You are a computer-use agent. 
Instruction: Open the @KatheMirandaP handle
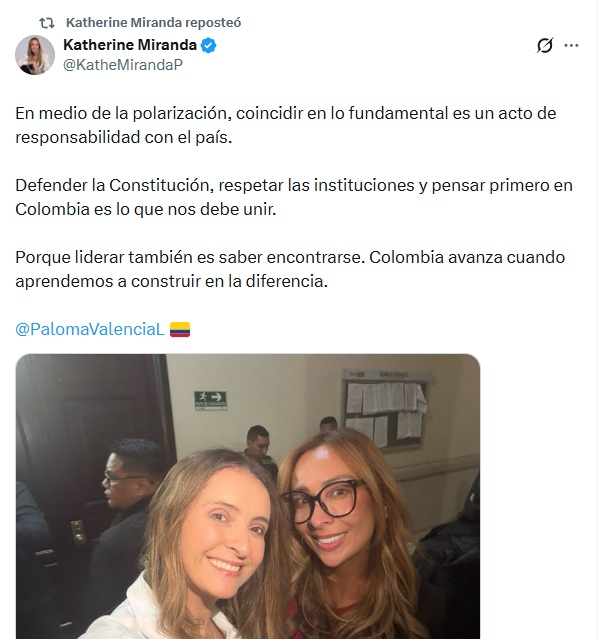(123, 65)
